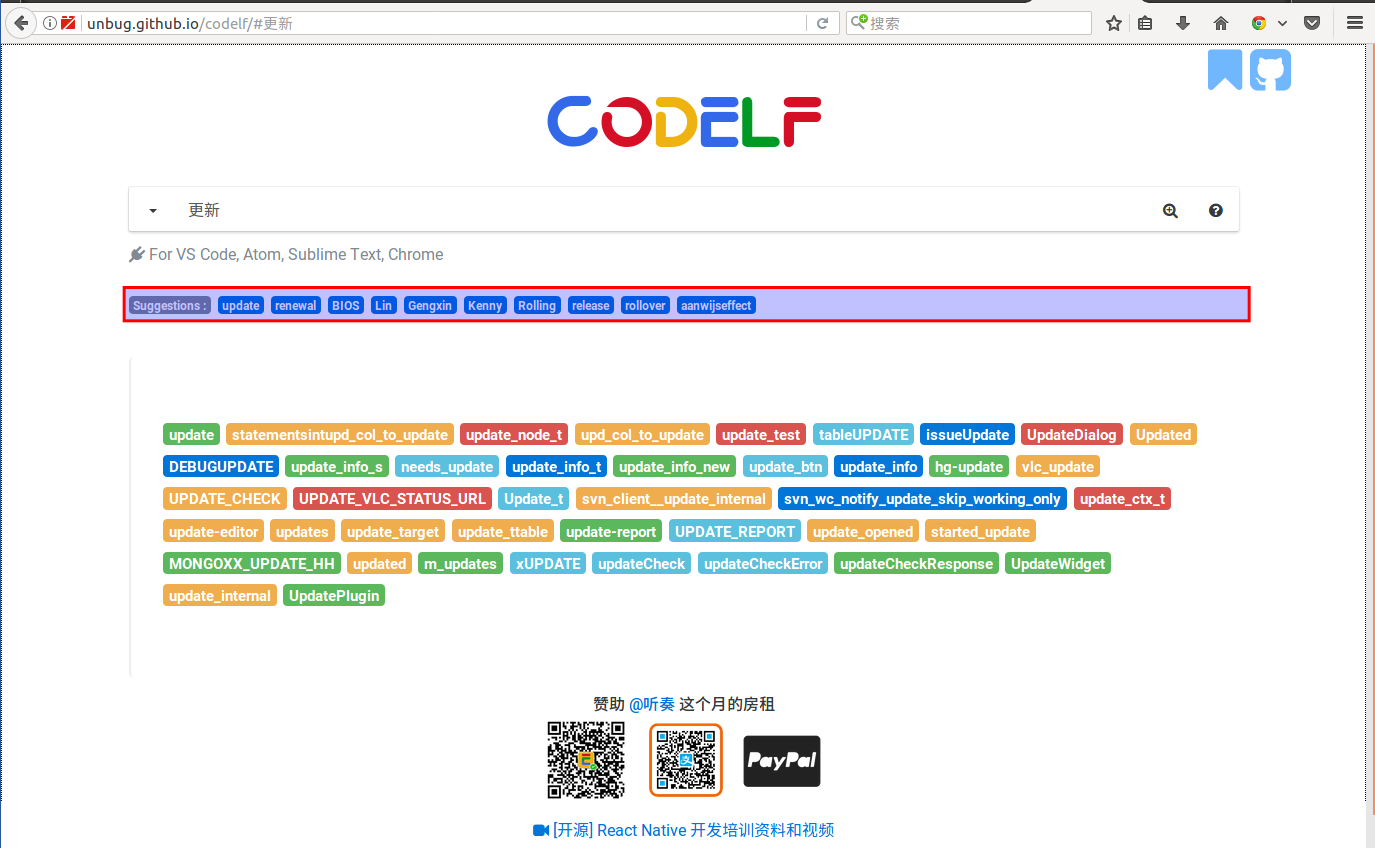Select the 'aanwijseffect' suggestion tag

point(717,305)
